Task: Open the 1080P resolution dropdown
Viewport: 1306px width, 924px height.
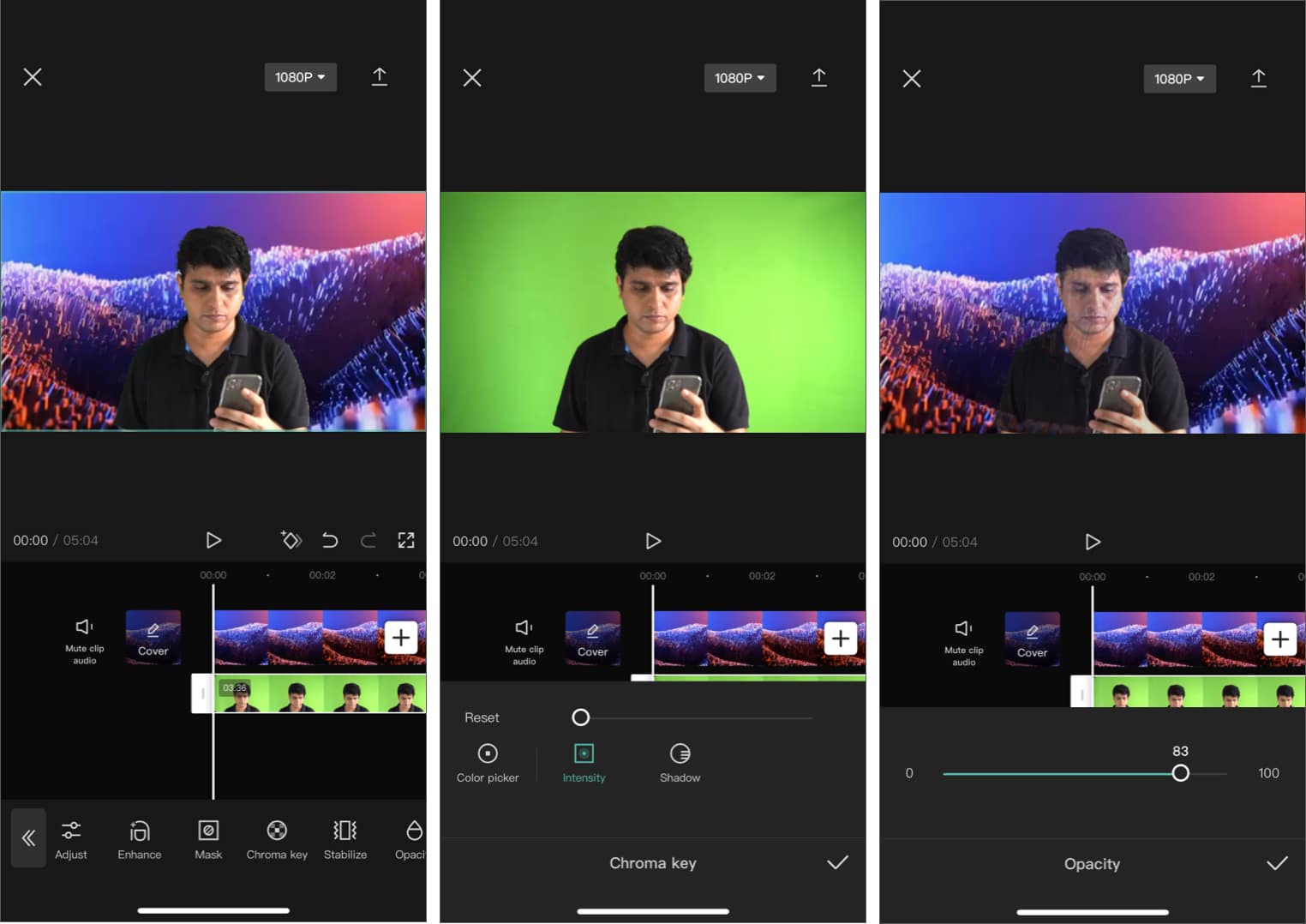Action: pos(300,76)
